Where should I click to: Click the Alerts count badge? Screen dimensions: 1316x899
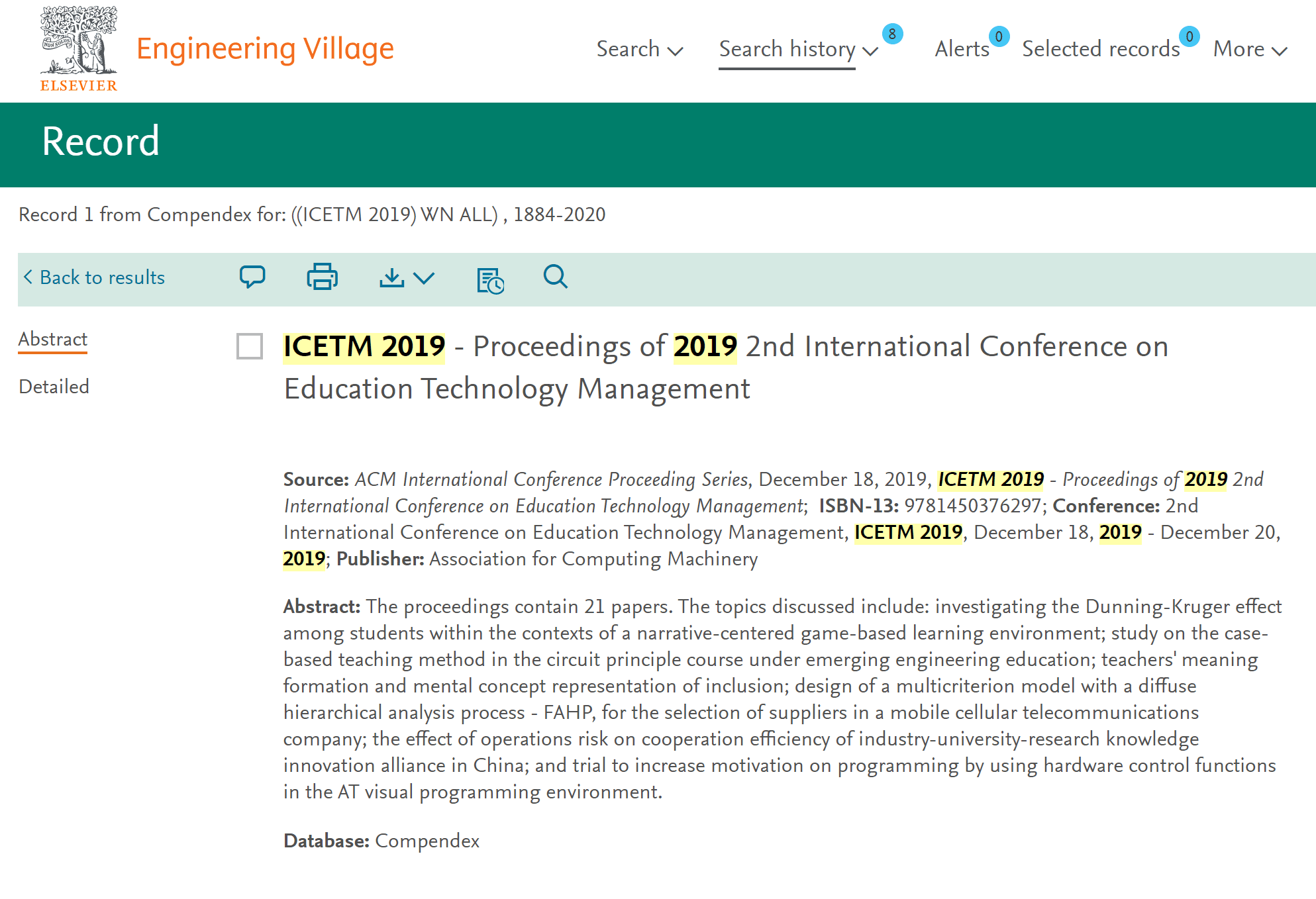[x=999, y=36]
